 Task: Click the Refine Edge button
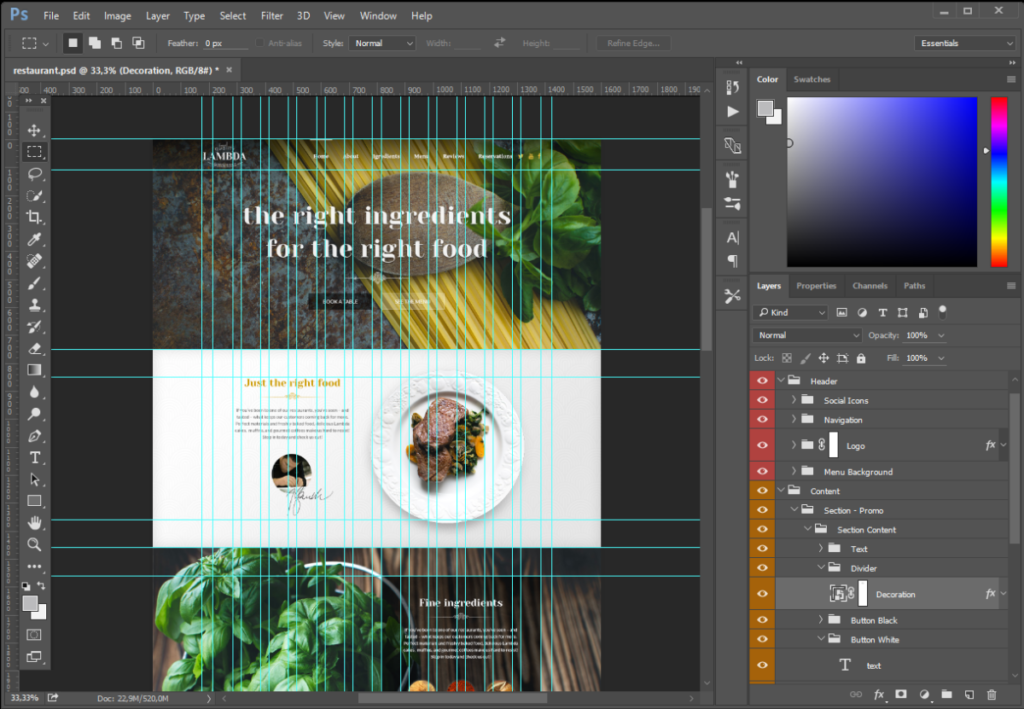633,43
